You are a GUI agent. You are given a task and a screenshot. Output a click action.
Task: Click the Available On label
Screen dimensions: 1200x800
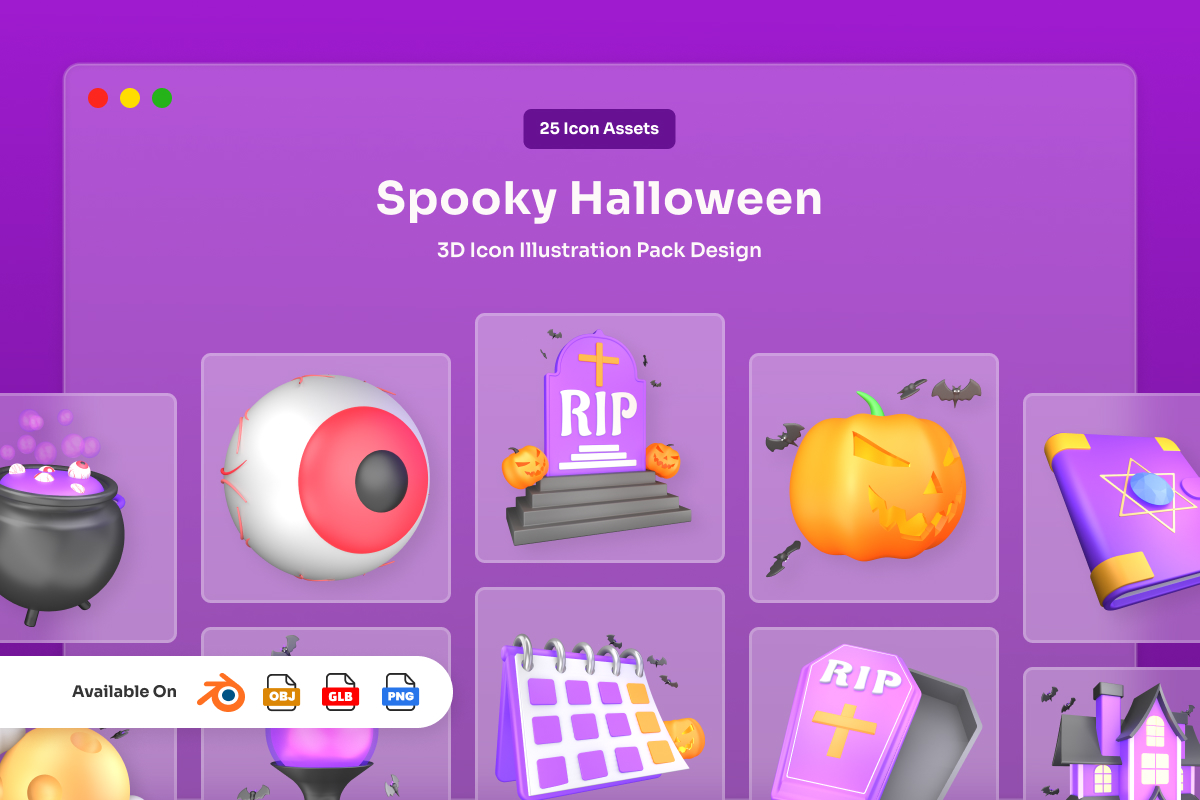[124, 692]
